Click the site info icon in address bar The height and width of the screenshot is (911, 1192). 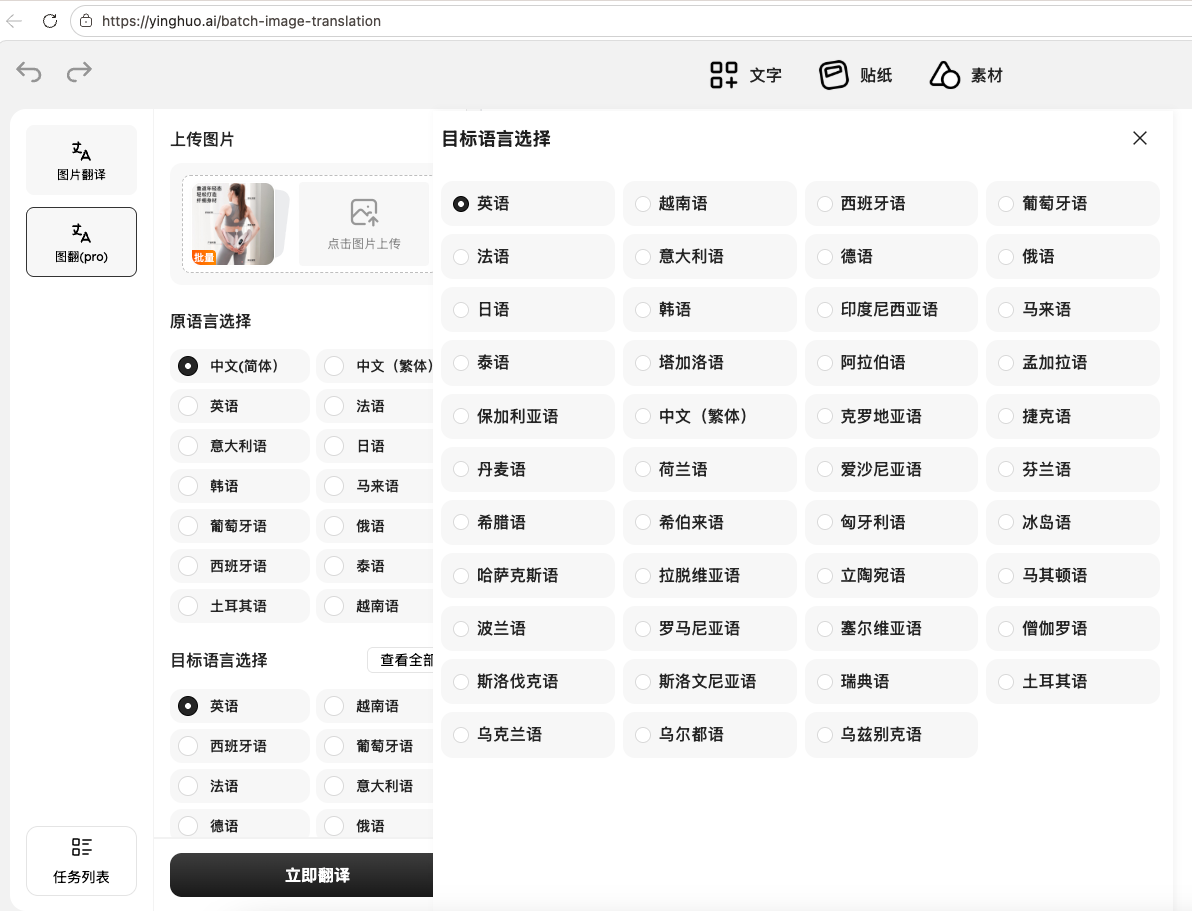point(86,21)
